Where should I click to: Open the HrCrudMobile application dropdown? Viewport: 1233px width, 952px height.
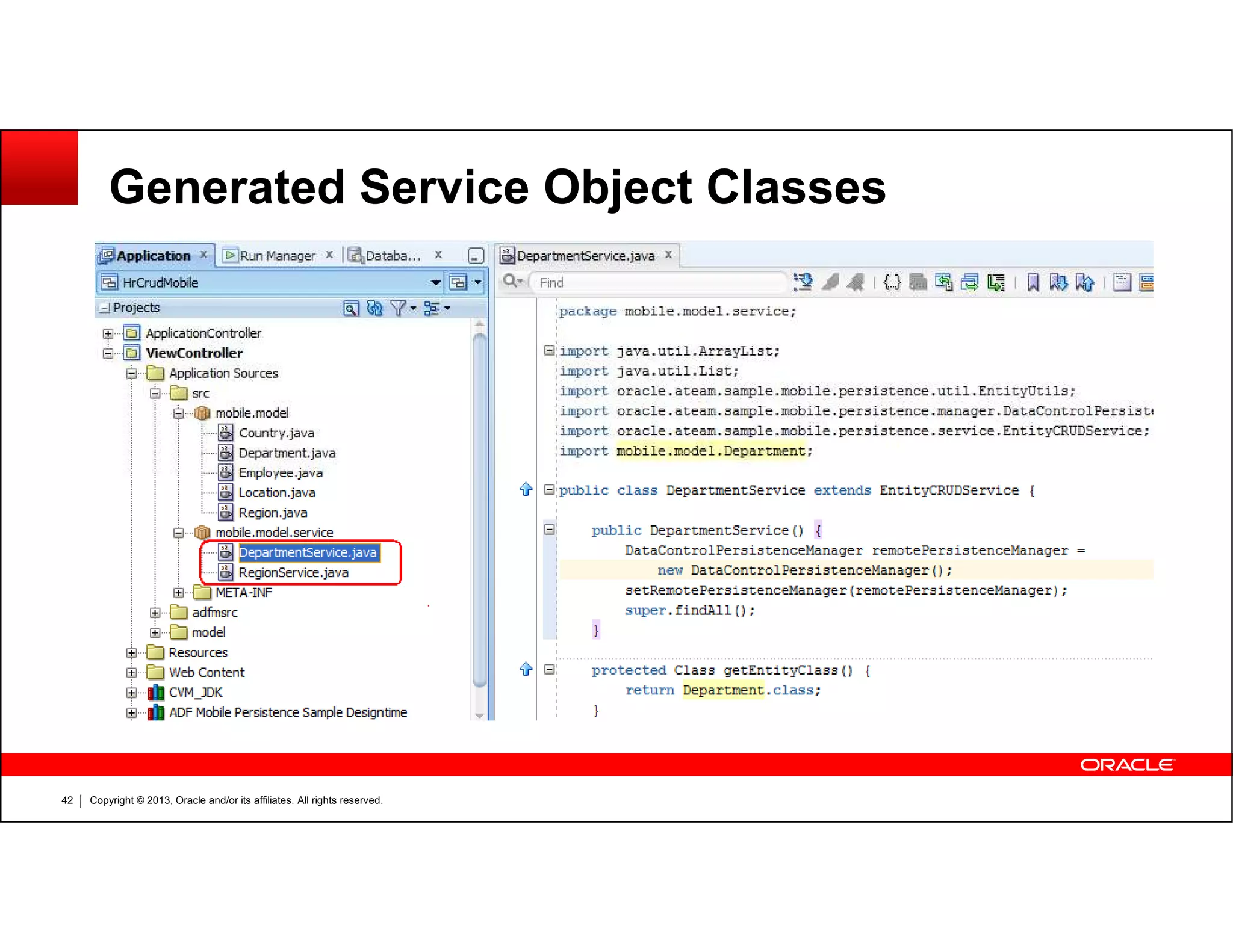coord(435,282)
